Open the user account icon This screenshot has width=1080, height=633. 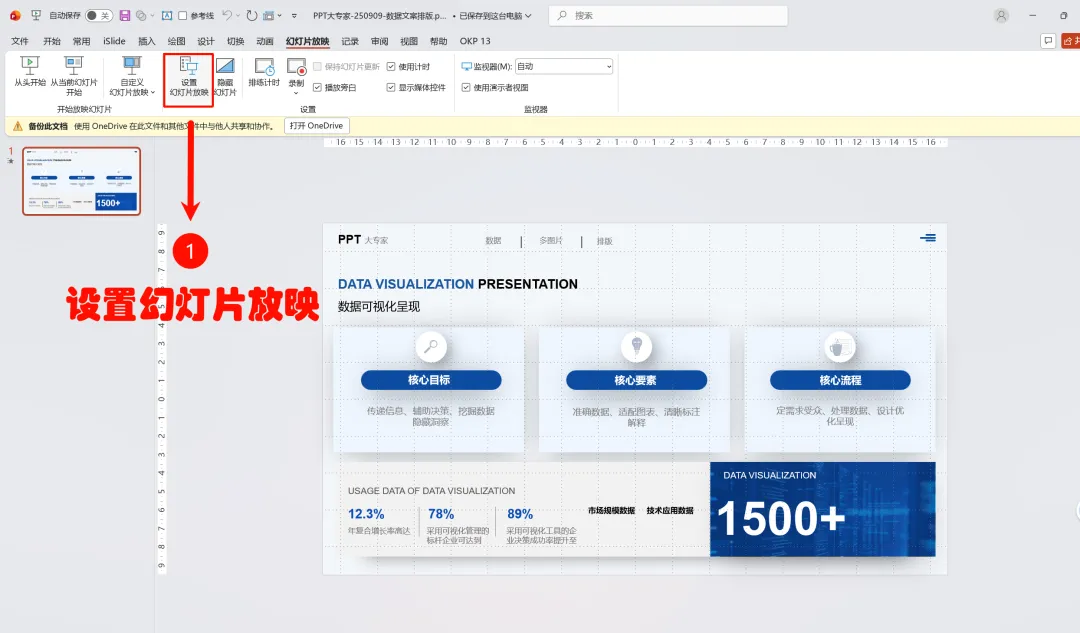coord(1001,15)
